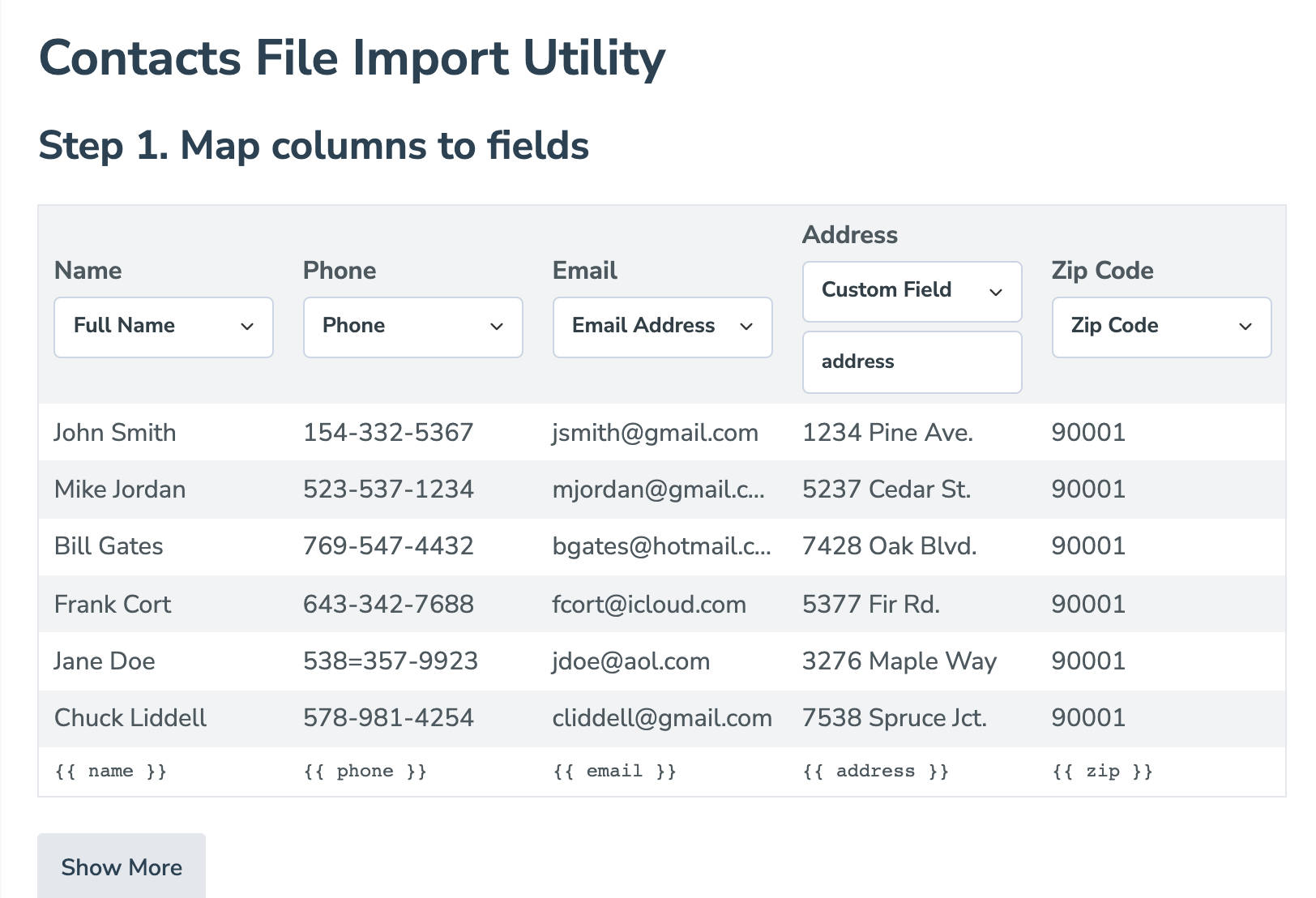
Task: Click the Step 1 heading text
Action: coord(314,146)
